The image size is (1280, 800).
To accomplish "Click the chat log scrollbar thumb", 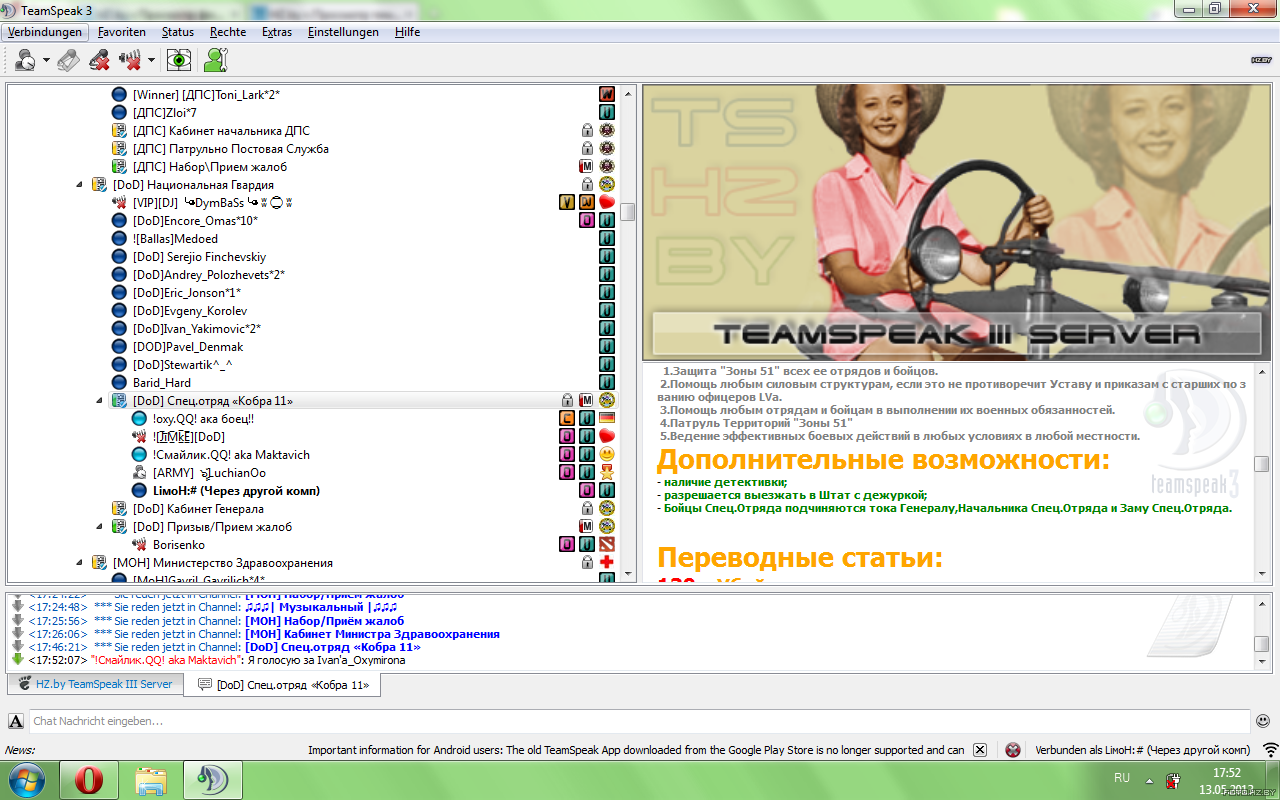I will coord(1262,644).
